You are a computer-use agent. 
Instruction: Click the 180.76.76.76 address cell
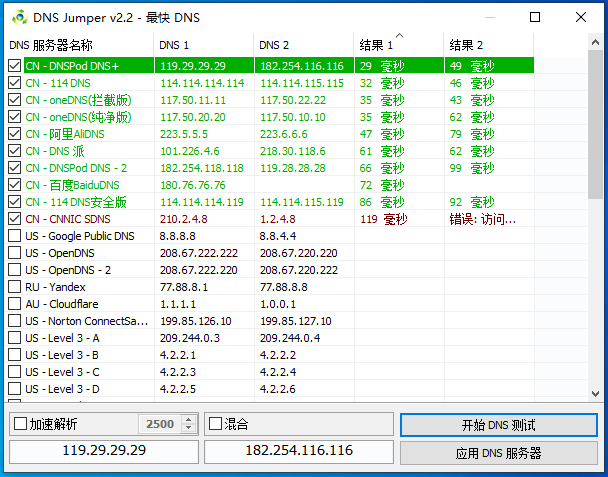pos(193,185)
